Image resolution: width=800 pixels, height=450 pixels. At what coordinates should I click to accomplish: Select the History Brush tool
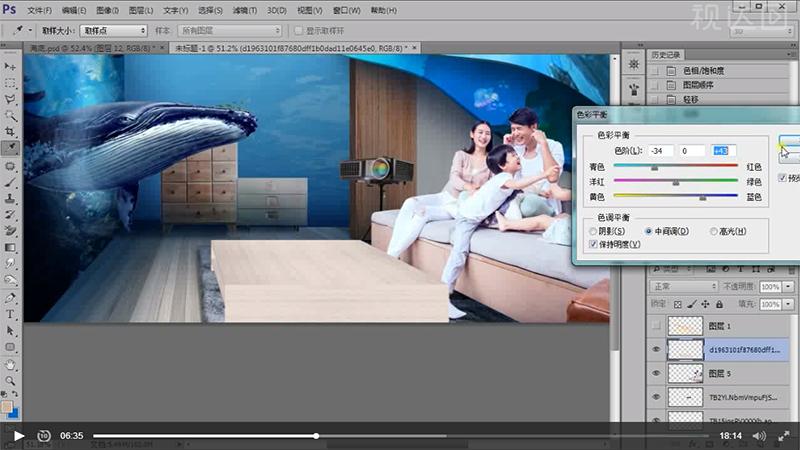coord(10,215)
